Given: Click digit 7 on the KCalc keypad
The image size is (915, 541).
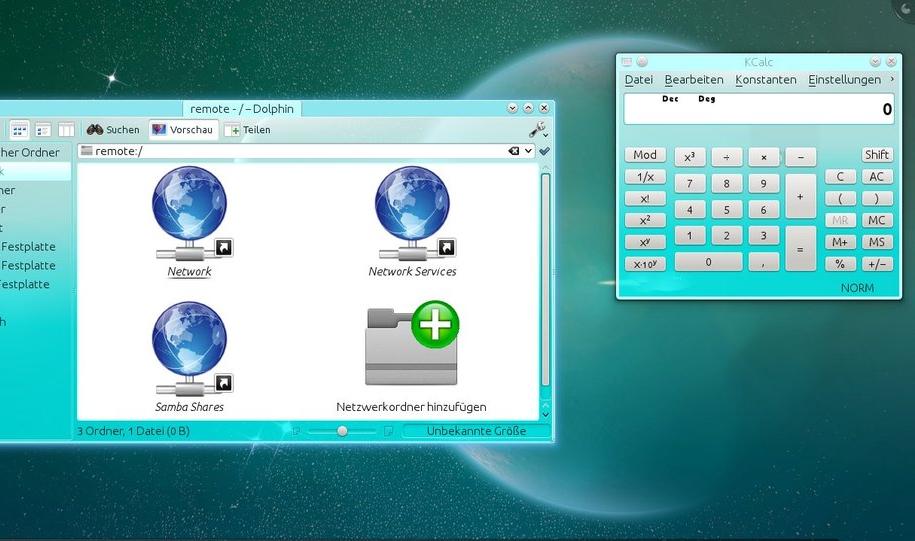Looking at the screenshot, I should click(690, 183).
